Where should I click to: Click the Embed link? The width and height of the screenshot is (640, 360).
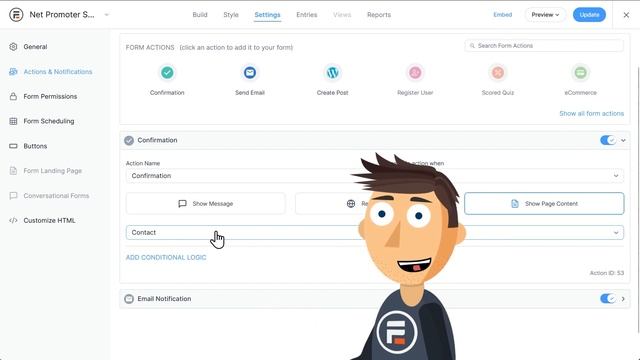pos(502,15)
